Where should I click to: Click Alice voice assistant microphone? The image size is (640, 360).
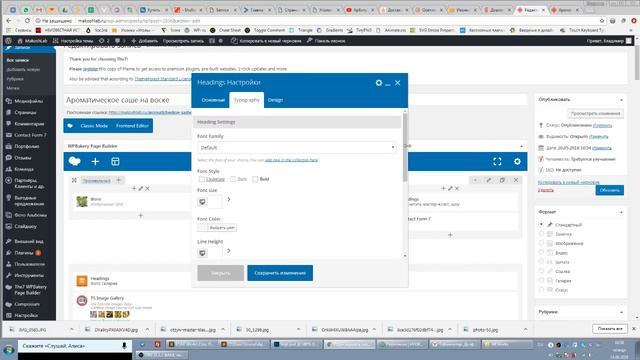click(x=124, y=346)
